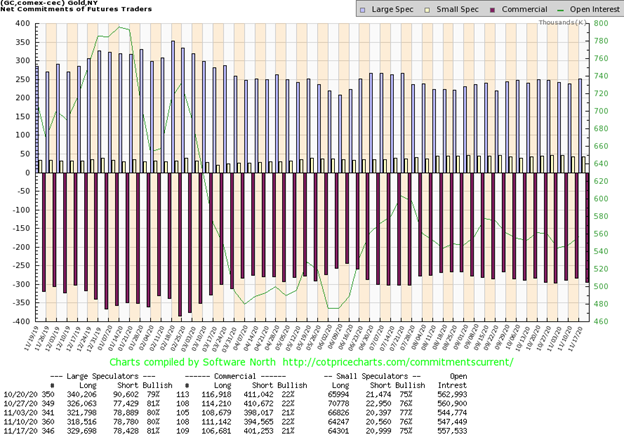
Task: Click the large spec long value 329,698
Action: click(82, 431)
